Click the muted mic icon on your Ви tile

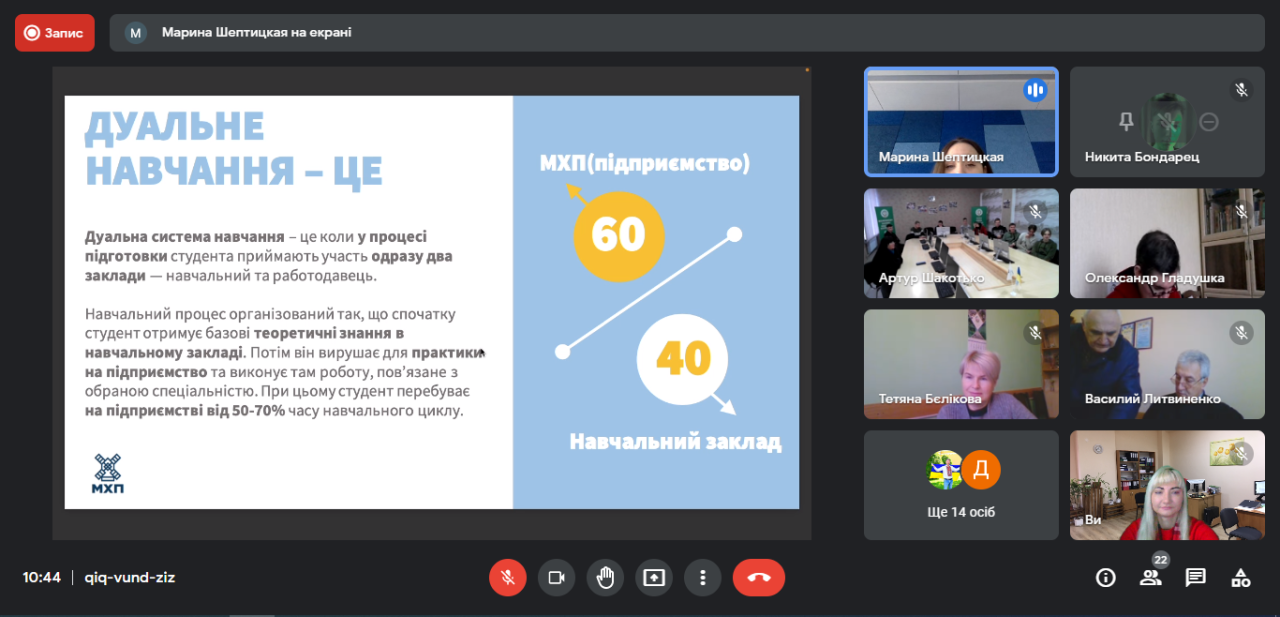tap(1241, 454)
